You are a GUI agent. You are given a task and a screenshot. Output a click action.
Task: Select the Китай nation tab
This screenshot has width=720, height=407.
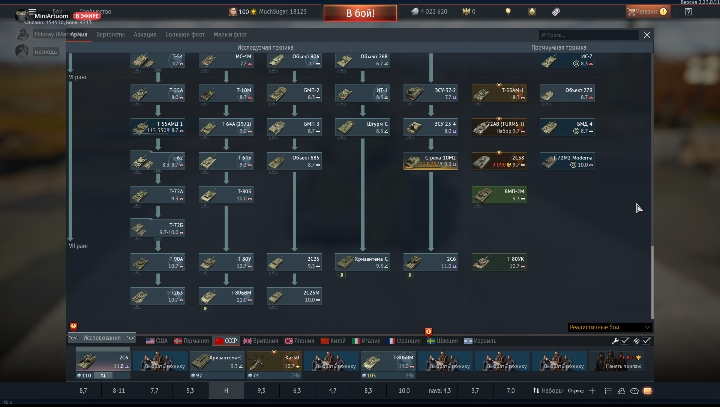(x=333, y=341)
